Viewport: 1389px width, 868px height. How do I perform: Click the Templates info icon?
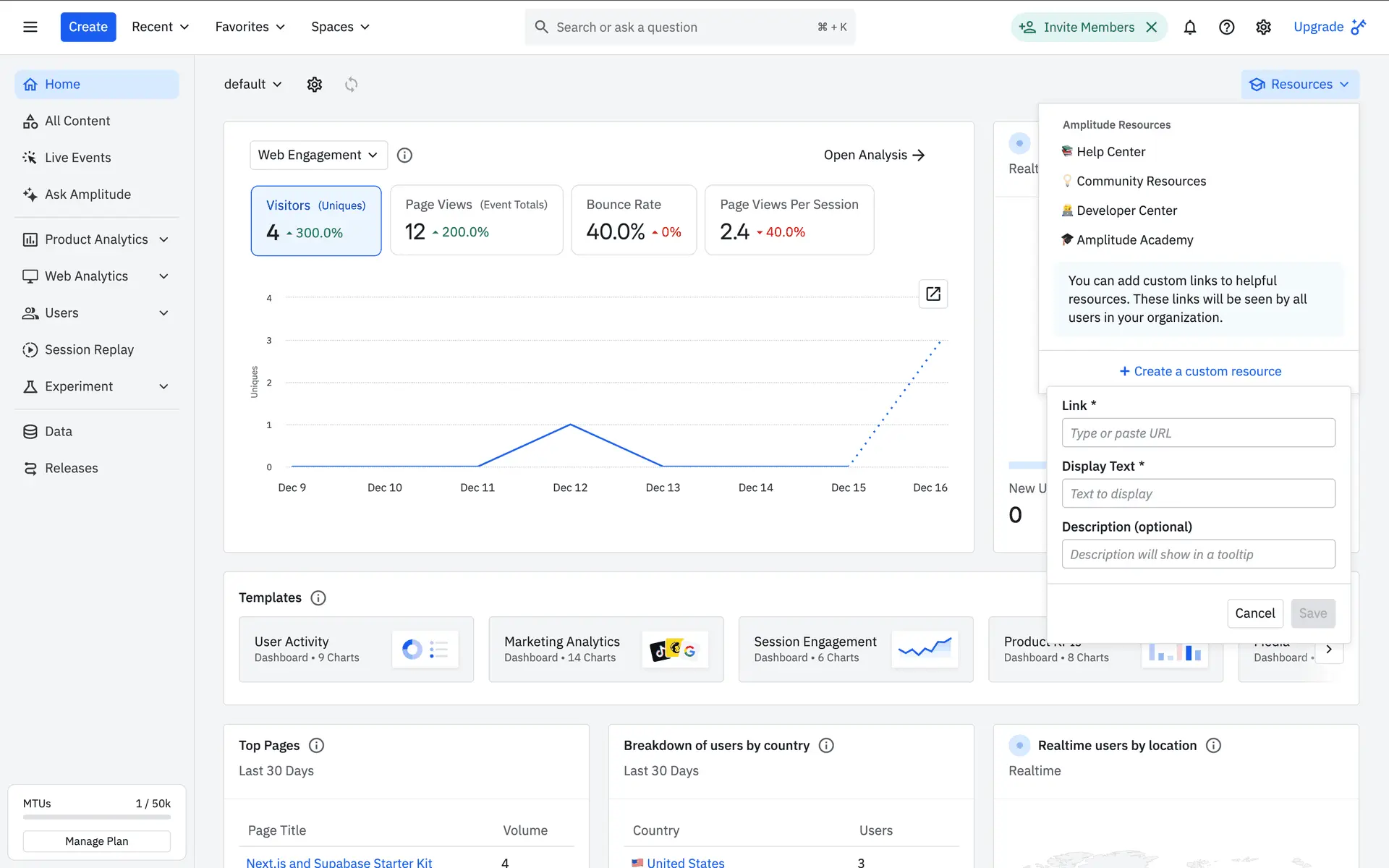[x=318, y=597]
